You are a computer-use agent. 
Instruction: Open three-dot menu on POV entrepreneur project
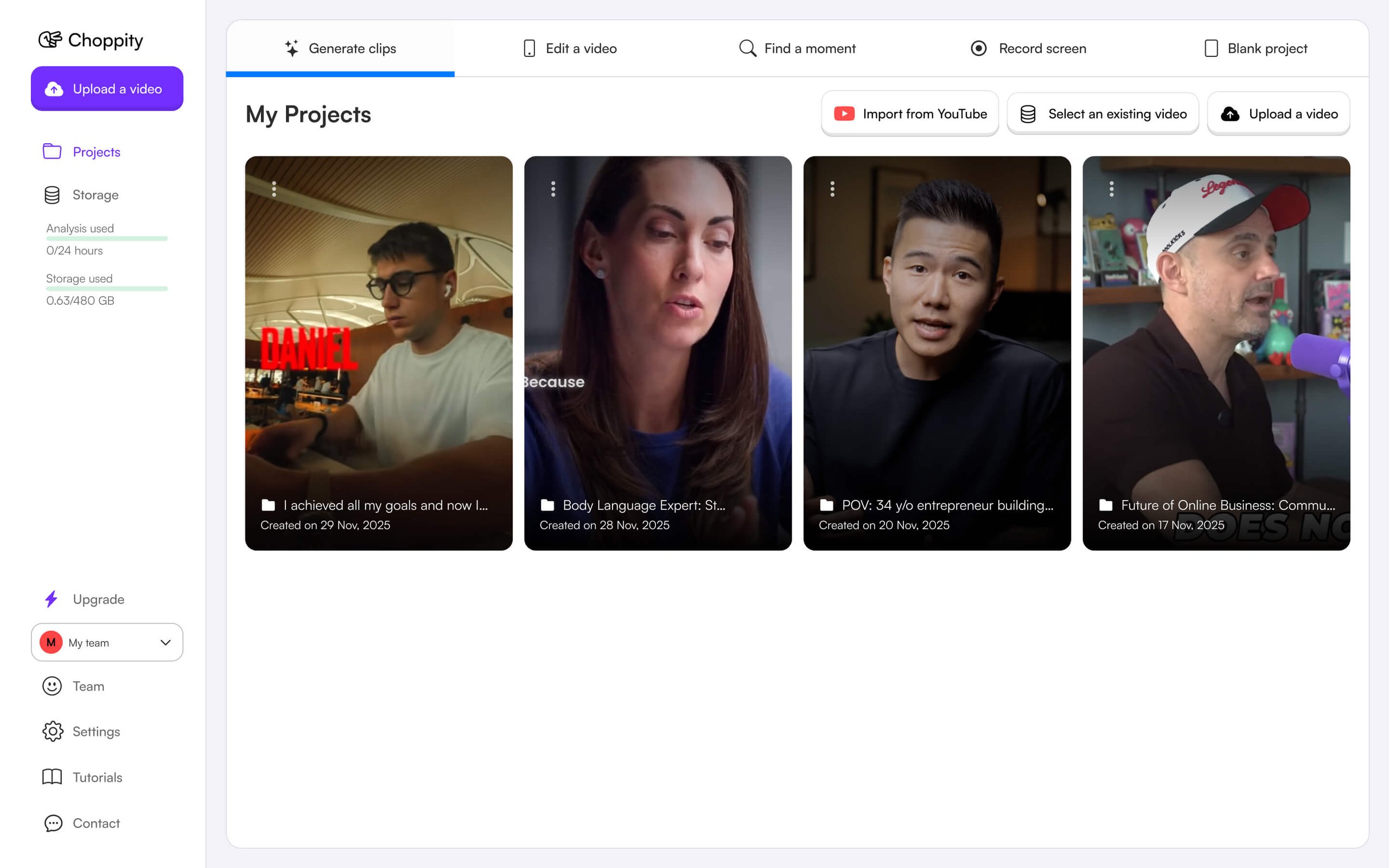[832, 189]
